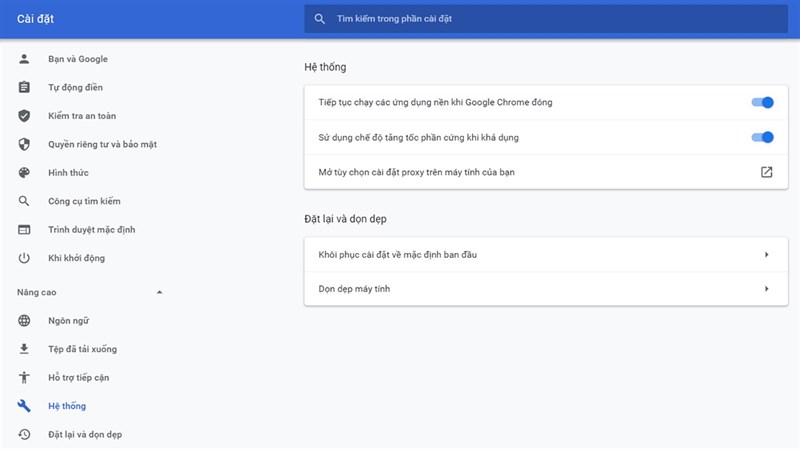Screen dimensions: 800x450
Task: Expand Khôi phục cài đặt về mặc định arrow
Action: (x=766, y=255)
